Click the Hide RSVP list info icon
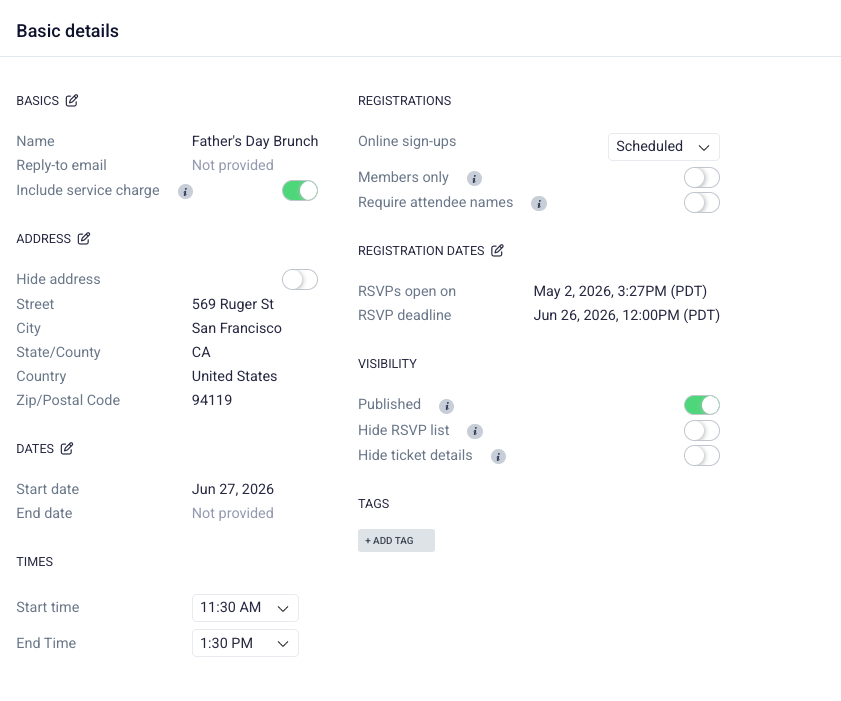The width and height of the screenshot is (841, 701). 475,431
